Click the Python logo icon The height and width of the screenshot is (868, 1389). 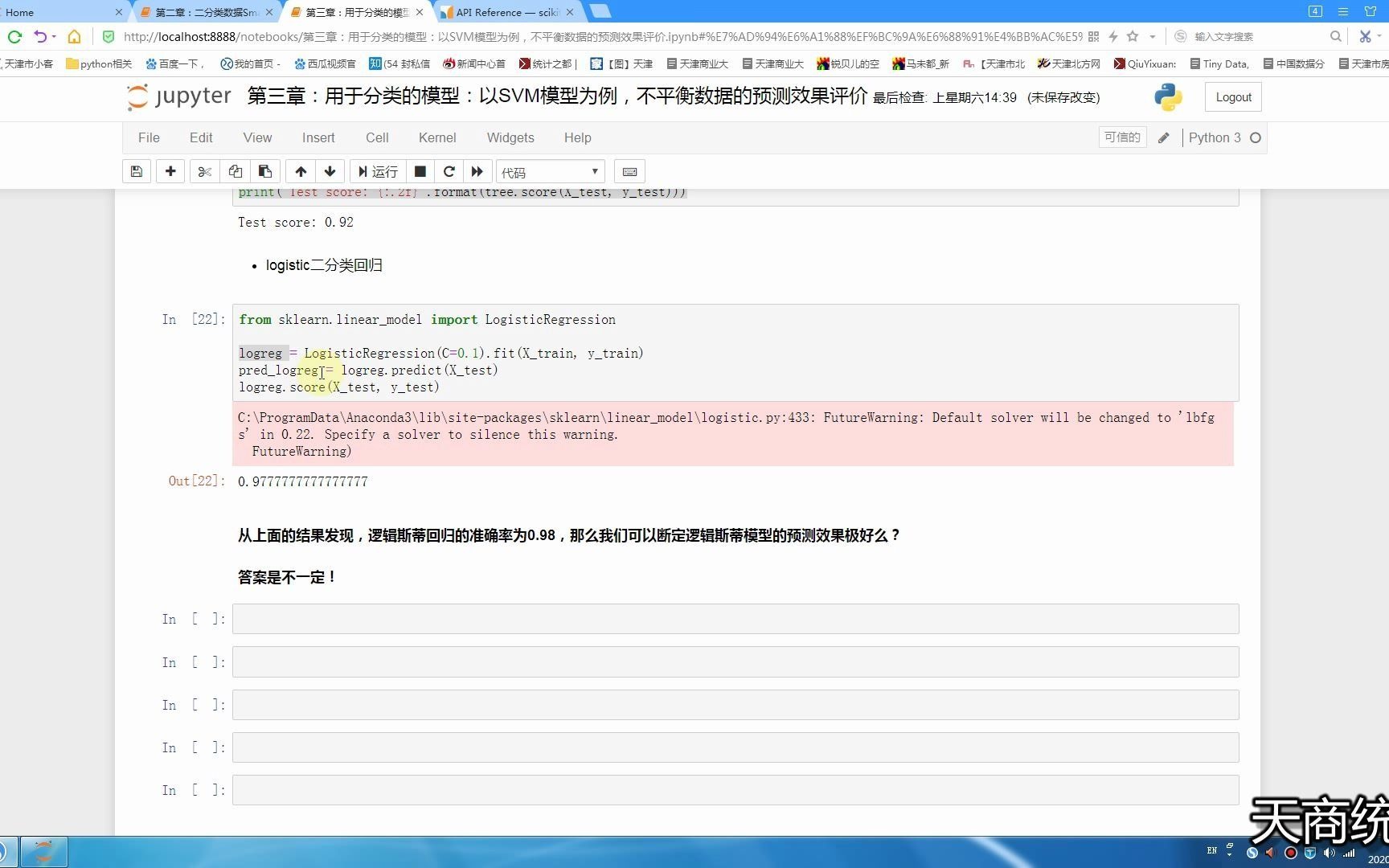(x=1168, y=97)
